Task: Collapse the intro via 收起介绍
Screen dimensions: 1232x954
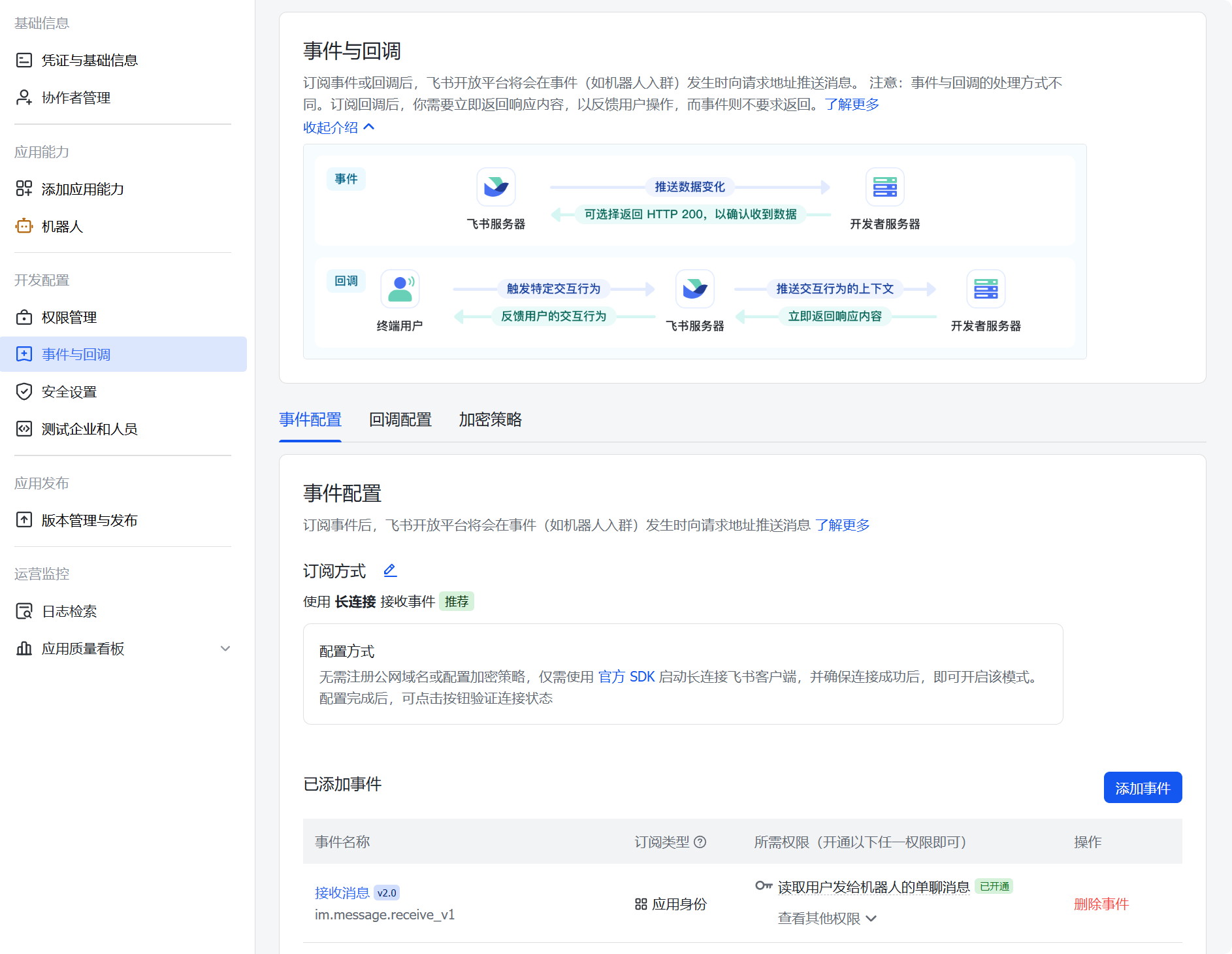Action: tap(338, 127)
